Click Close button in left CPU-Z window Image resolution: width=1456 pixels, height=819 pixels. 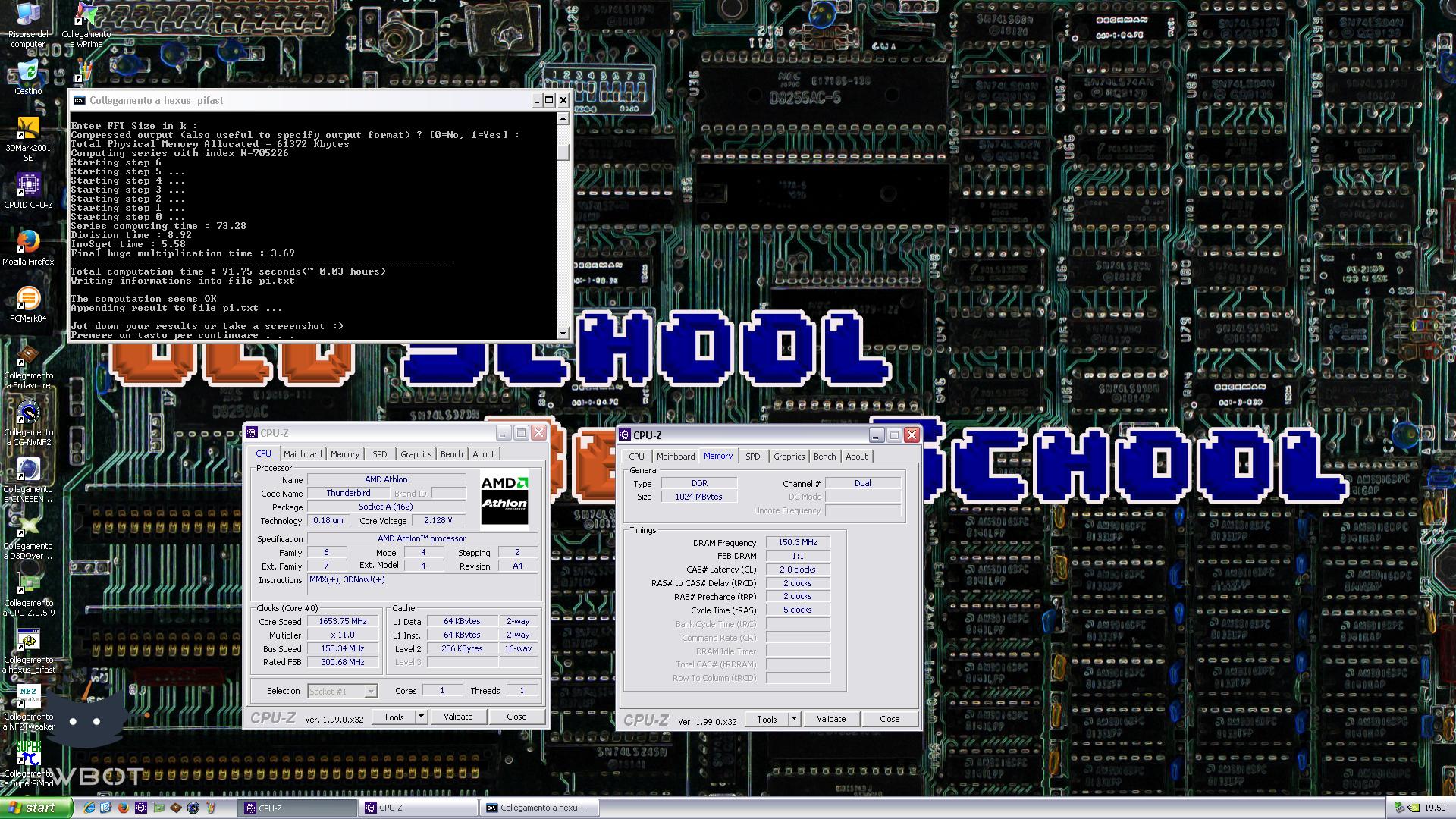[x=516, y=717]
